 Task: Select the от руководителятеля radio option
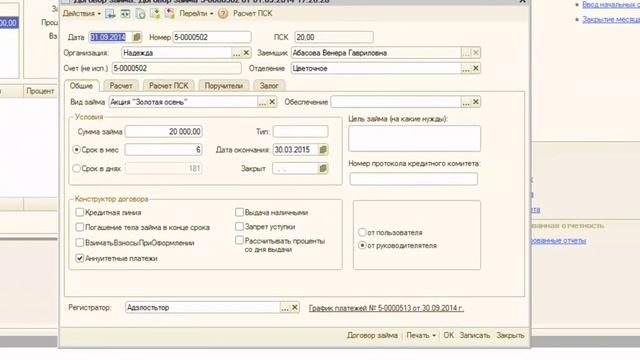click(362, 245)
